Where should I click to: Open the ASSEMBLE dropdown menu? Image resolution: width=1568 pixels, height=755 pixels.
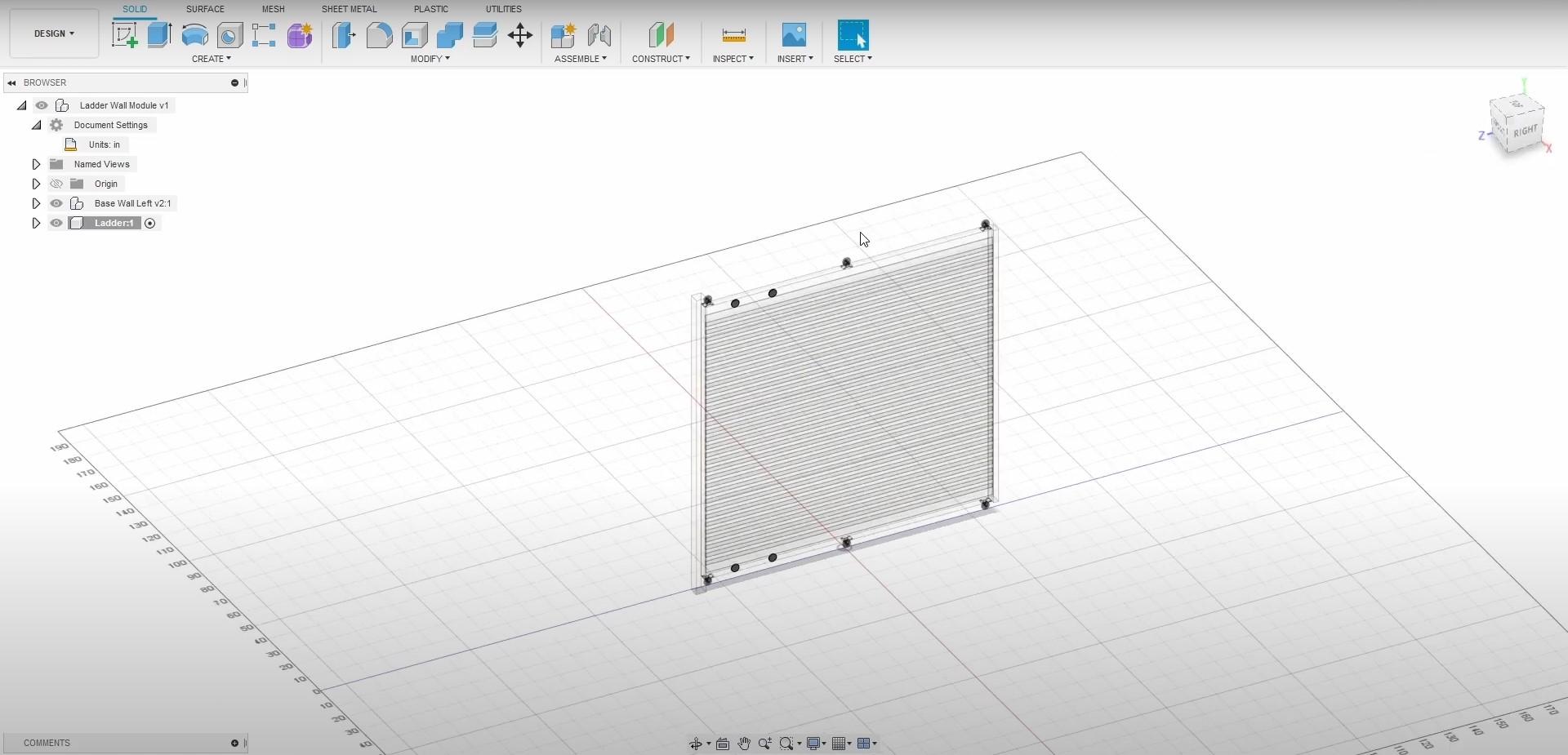(581, 59)
